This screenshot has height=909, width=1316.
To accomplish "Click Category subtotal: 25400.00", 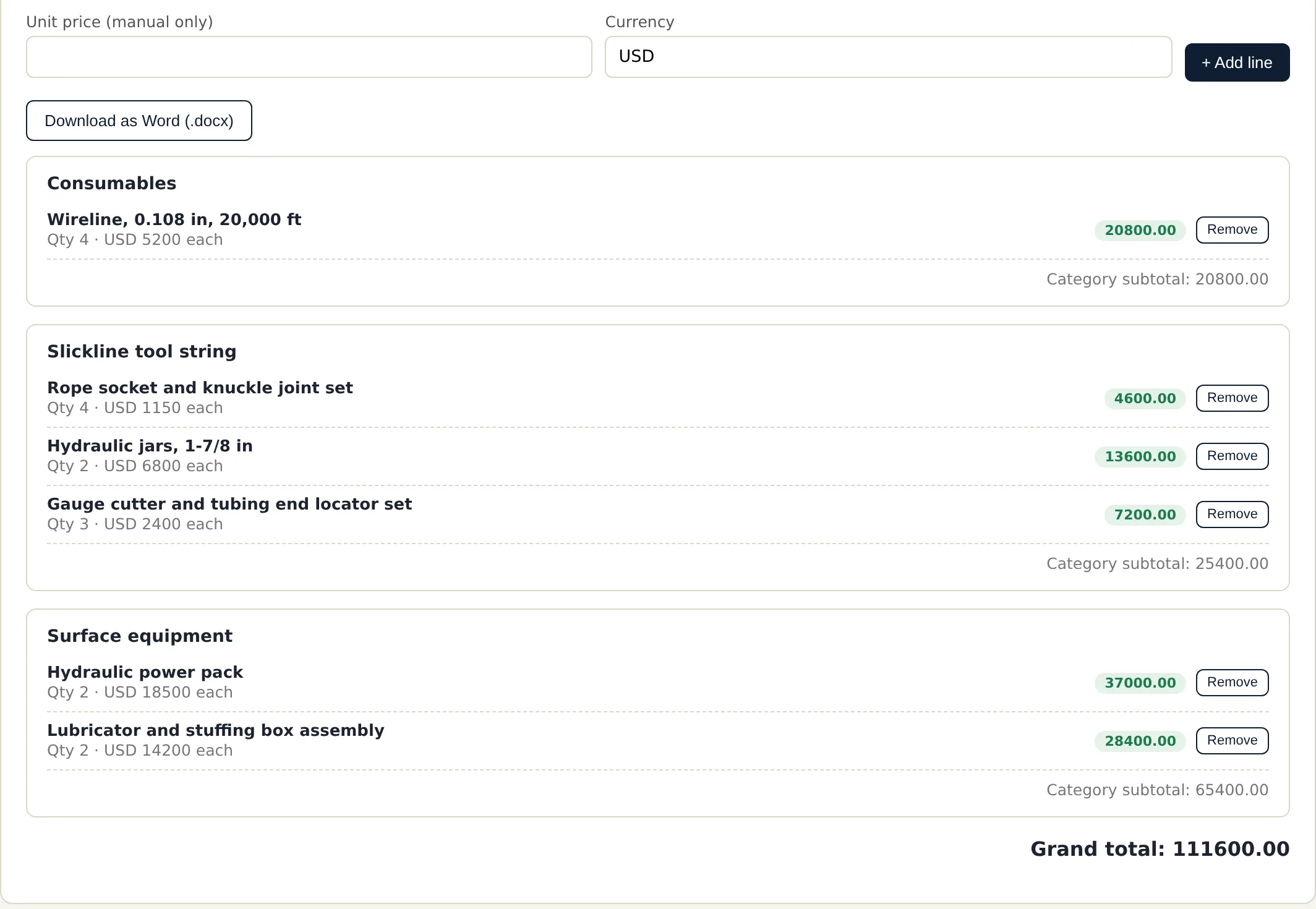I will coord(1157,564).
